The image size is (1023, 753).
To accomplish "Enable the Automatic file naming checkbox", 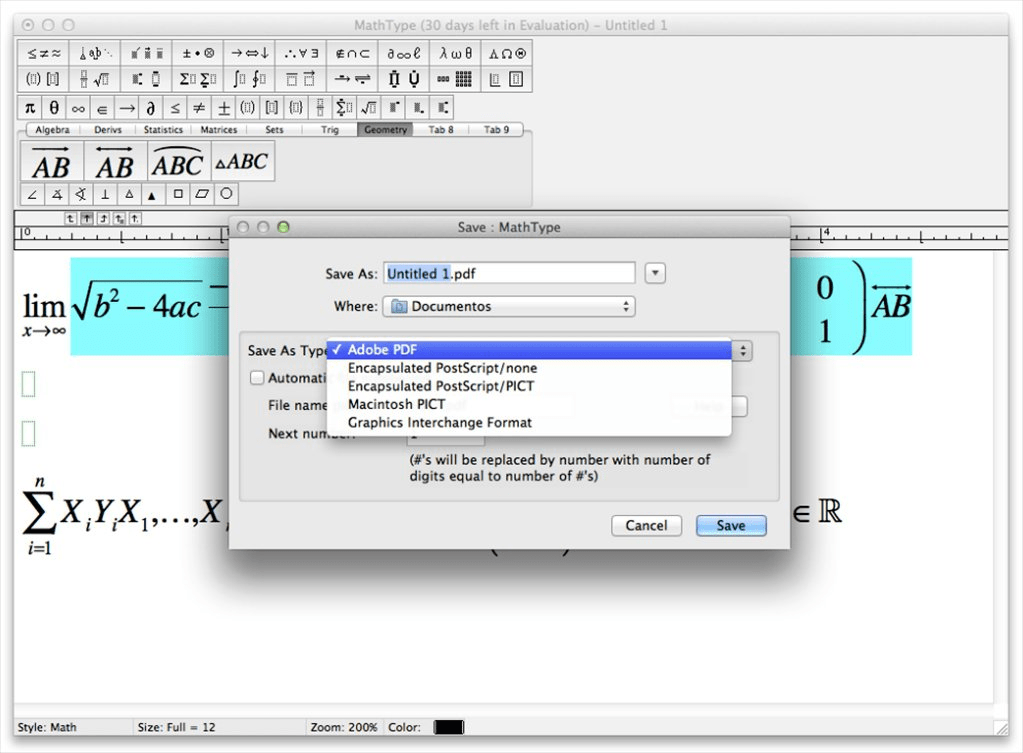I will pos(257,378).
